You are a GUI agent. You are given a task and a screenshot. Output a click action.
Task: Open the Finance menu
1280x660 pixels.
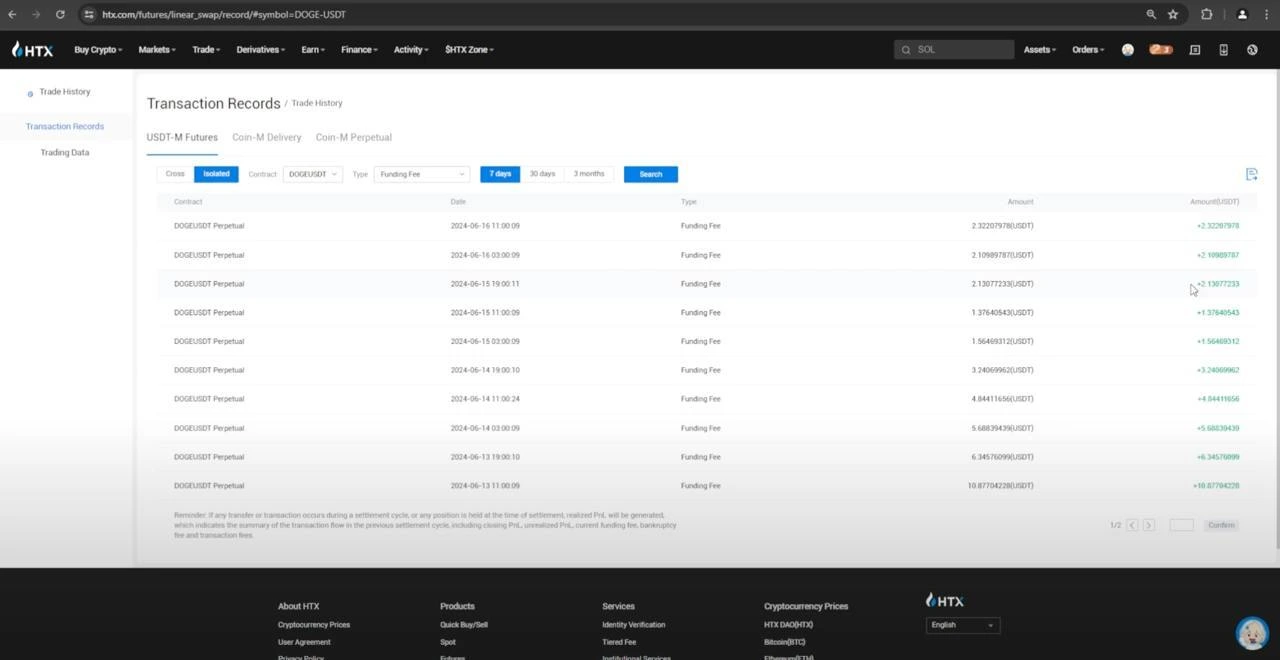pyautogui.click(x=360, y=49)
